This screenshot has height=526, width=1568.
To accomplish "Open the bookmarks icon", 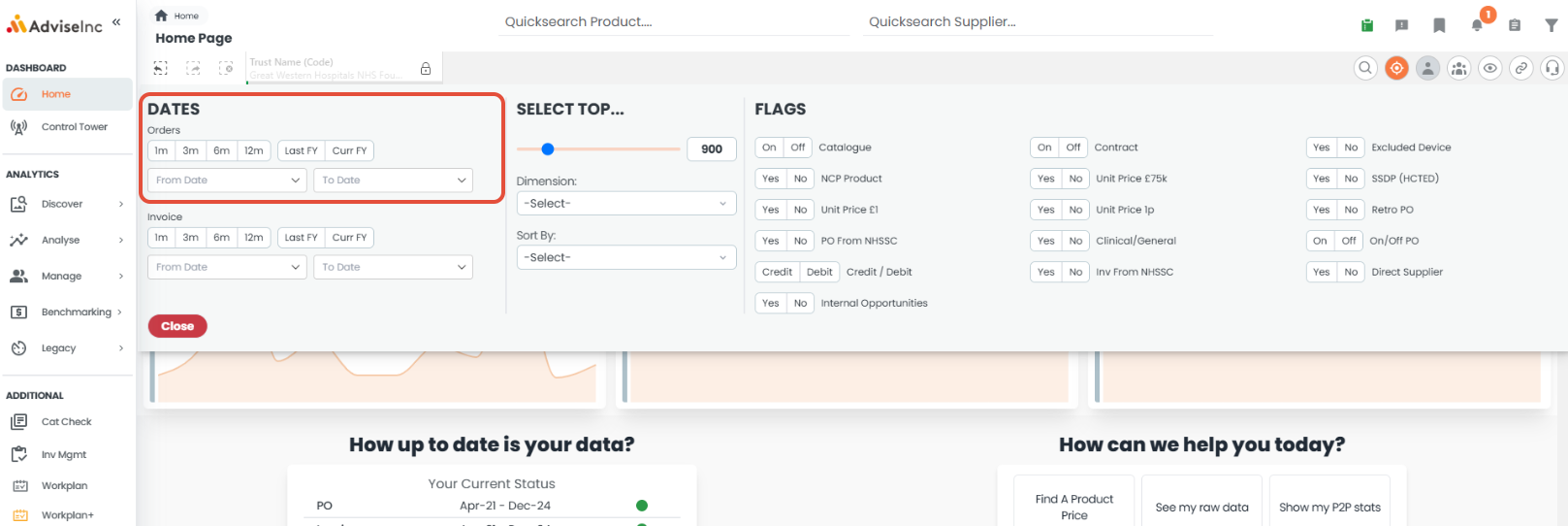I will 1439,25.
